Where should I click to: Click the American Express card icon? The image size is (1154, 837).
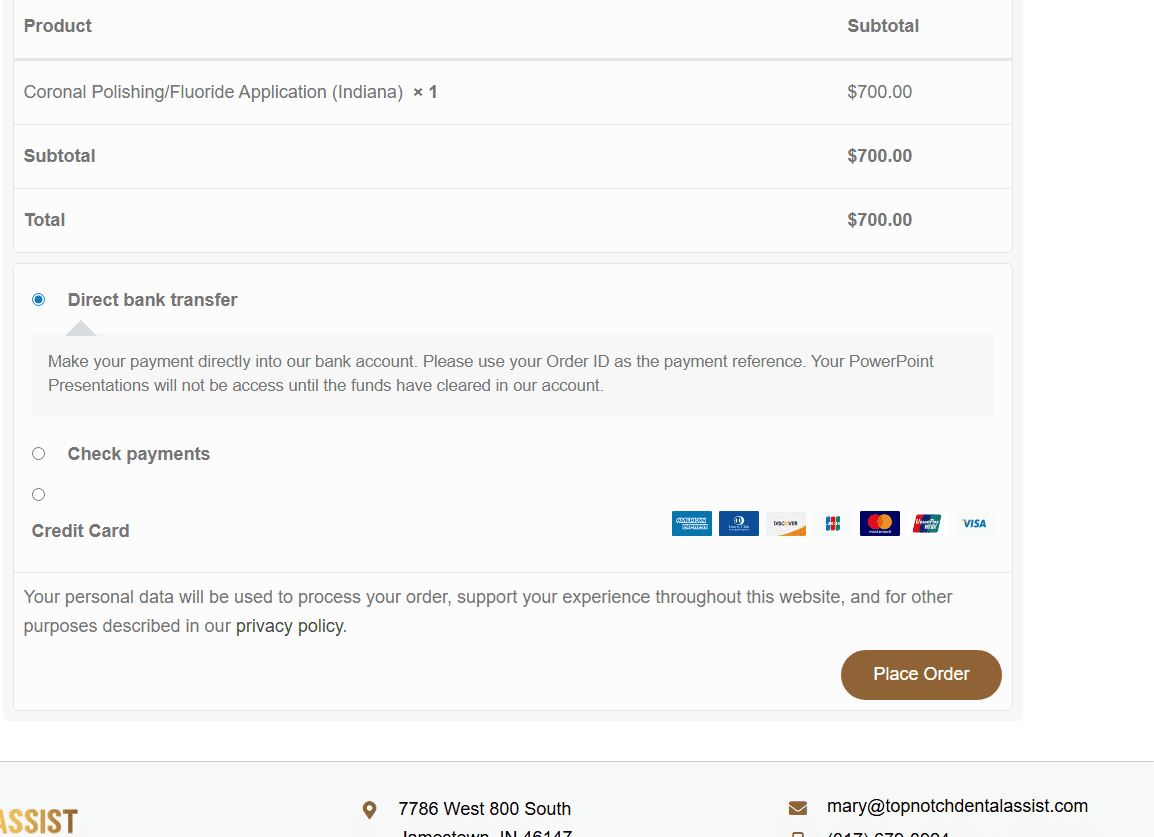point(691,523)
